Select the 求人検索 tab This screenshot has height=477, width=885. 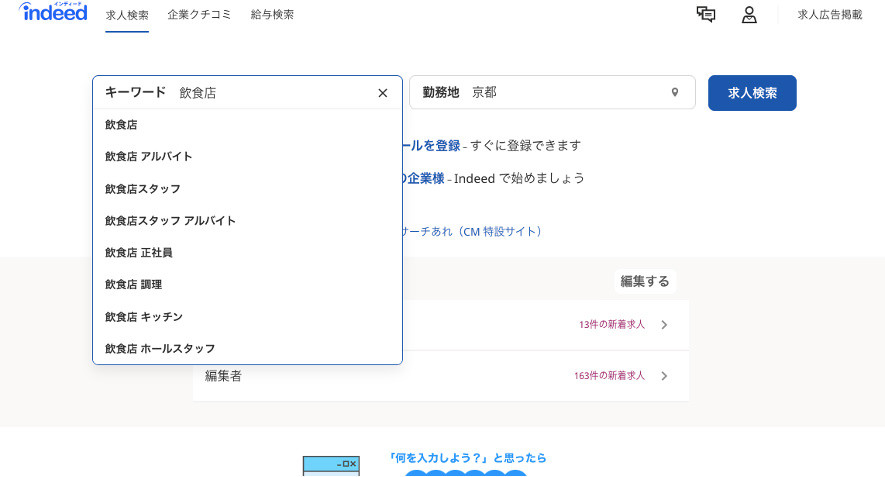[127, 15]
